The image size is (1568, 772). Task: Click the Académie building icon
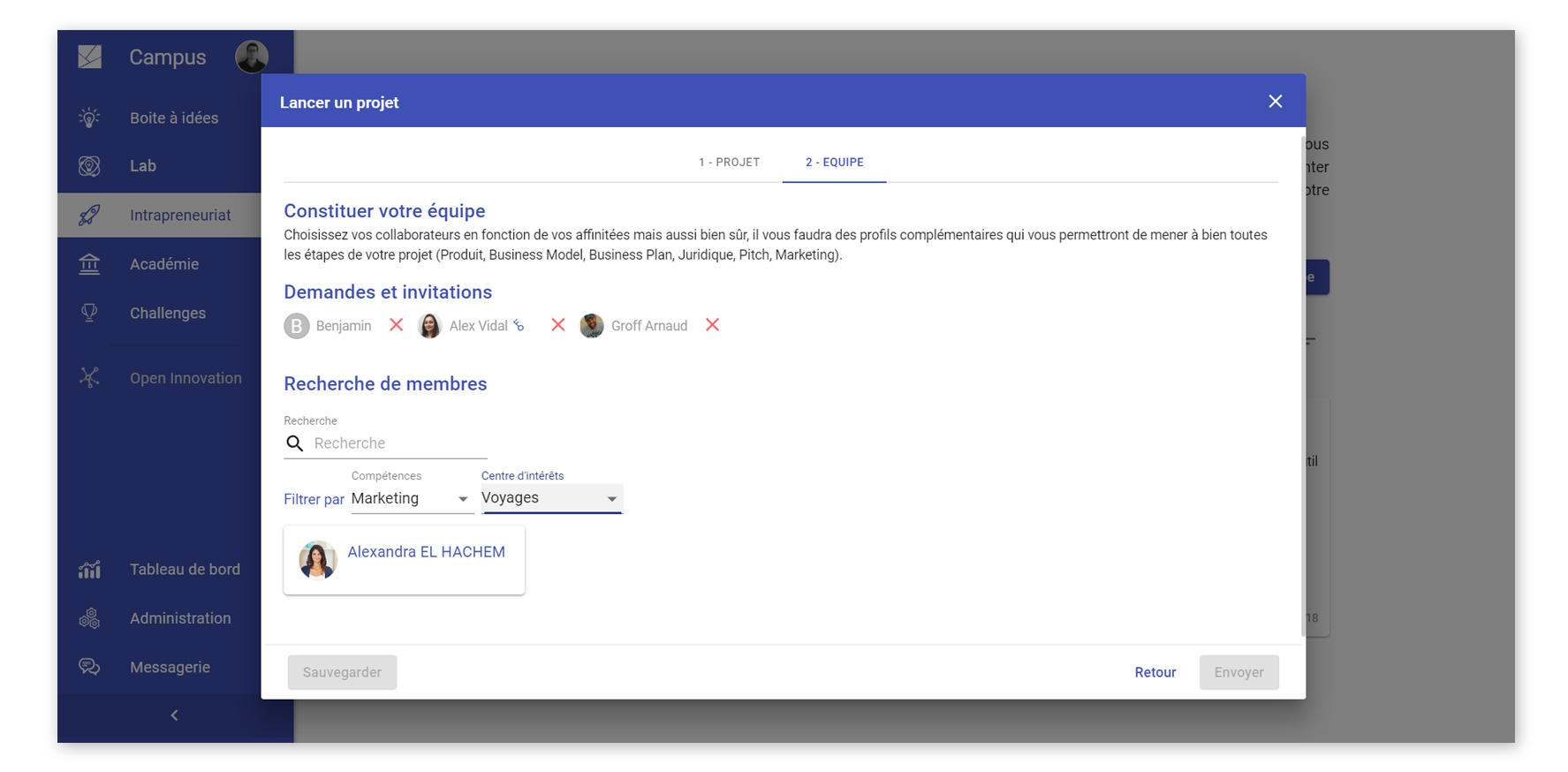tap(89, 264)
